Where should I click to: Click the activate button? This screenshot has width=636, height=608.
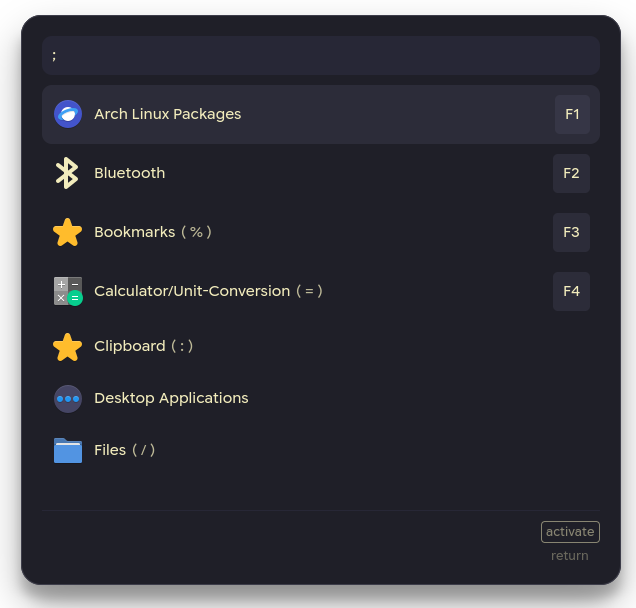tap(570, 532)
